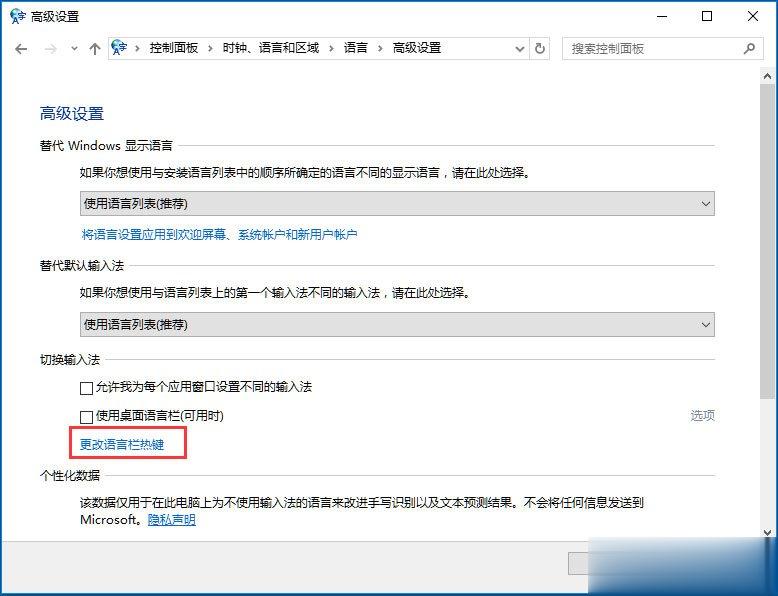The width and height of the screenshot is (778, 596).
Task: Expand chevron before 控制面板 breadcrumb
Action: click(137, 48)
